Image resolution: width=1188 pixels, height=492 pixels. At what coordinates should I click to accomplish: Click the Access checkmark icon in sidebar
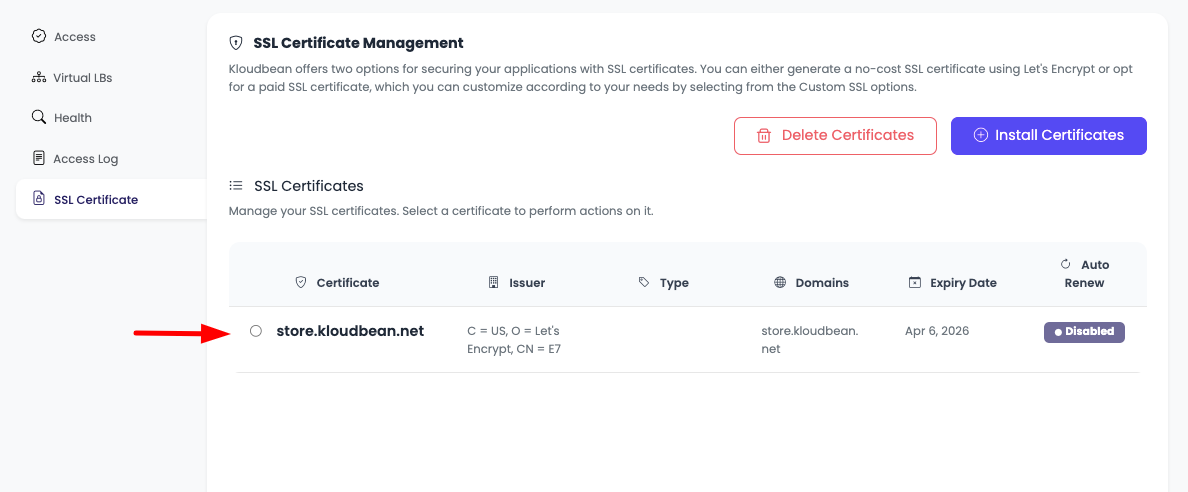pos(39,36)
